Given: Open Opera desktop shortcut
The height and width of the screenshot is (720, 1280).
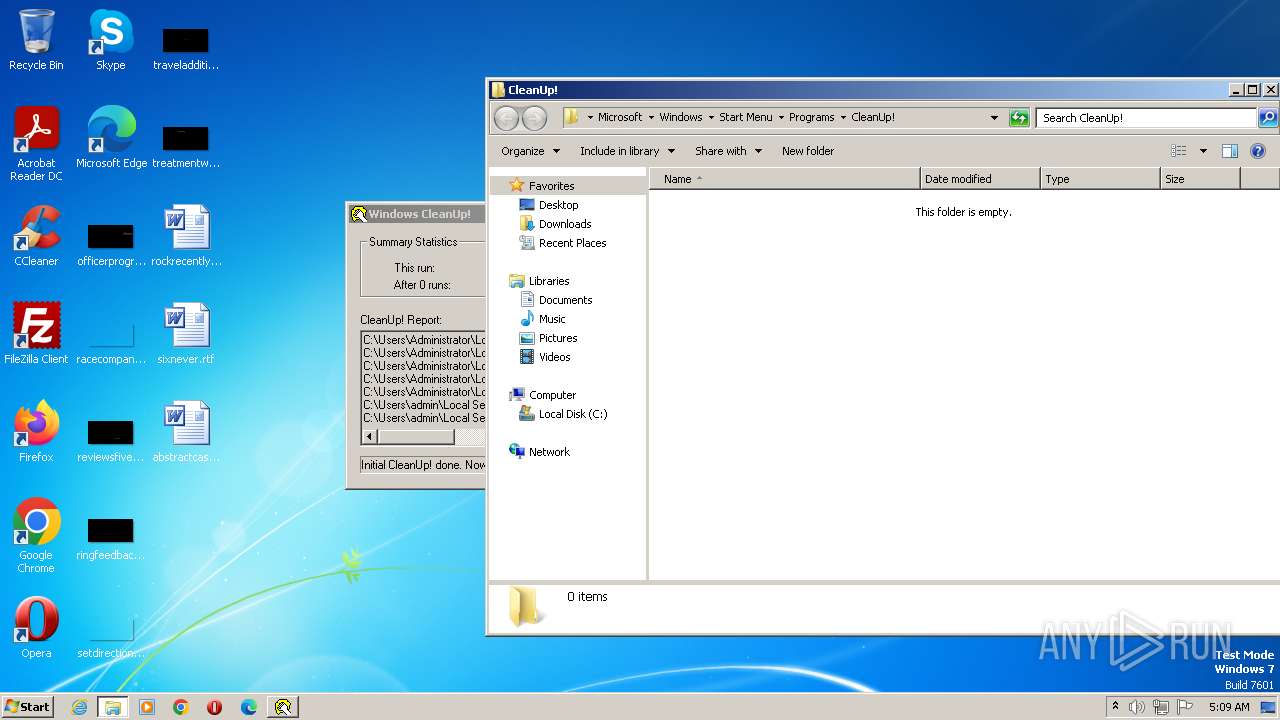Looking at the screenshot, I should click(x=36, y=628).
